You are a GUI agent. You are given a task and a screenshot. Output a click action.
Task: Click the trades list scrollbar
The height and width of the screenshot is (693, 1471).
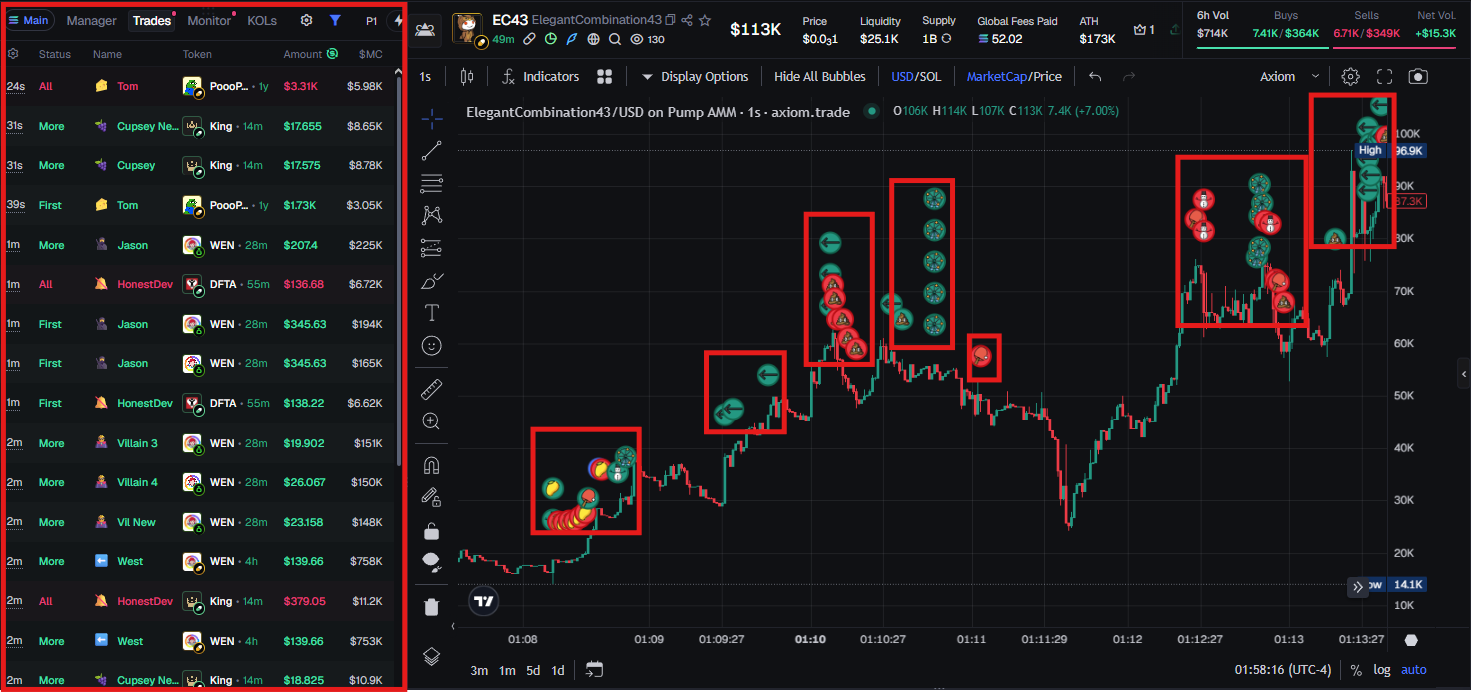tap(399, 270)
